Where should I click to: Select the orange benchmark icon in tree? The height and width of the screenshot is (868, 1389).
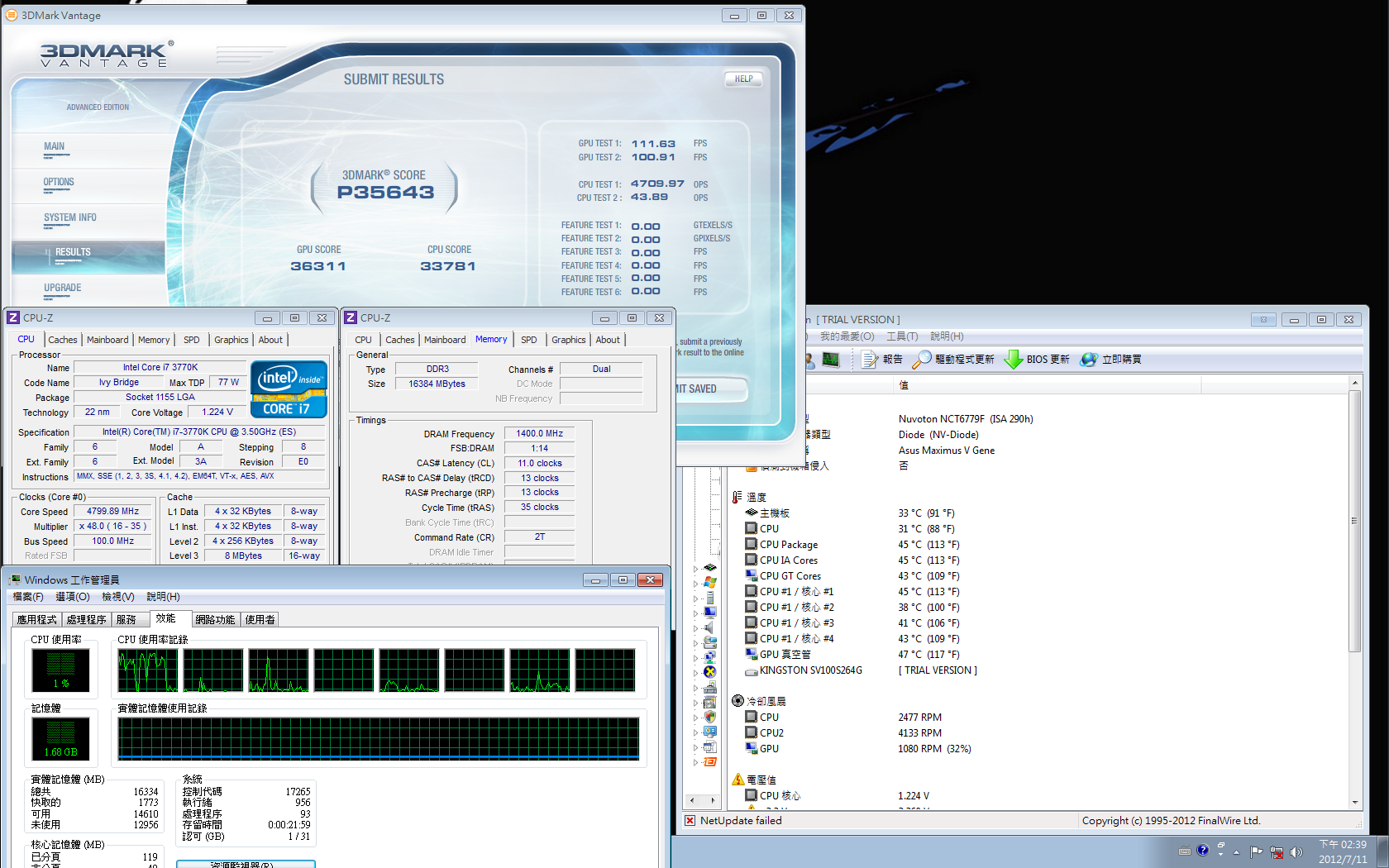[710, 761]
